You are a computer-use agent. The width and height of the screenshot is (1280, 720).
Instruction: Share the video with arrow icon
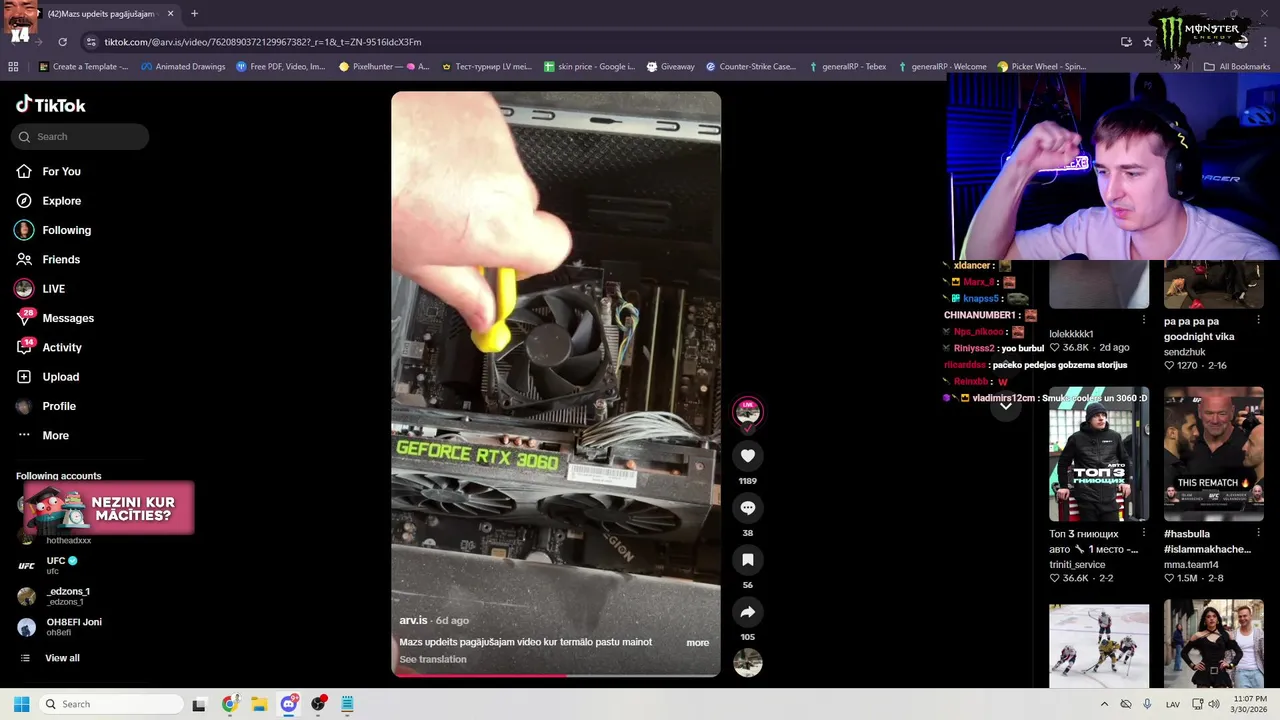click(747, 612)
